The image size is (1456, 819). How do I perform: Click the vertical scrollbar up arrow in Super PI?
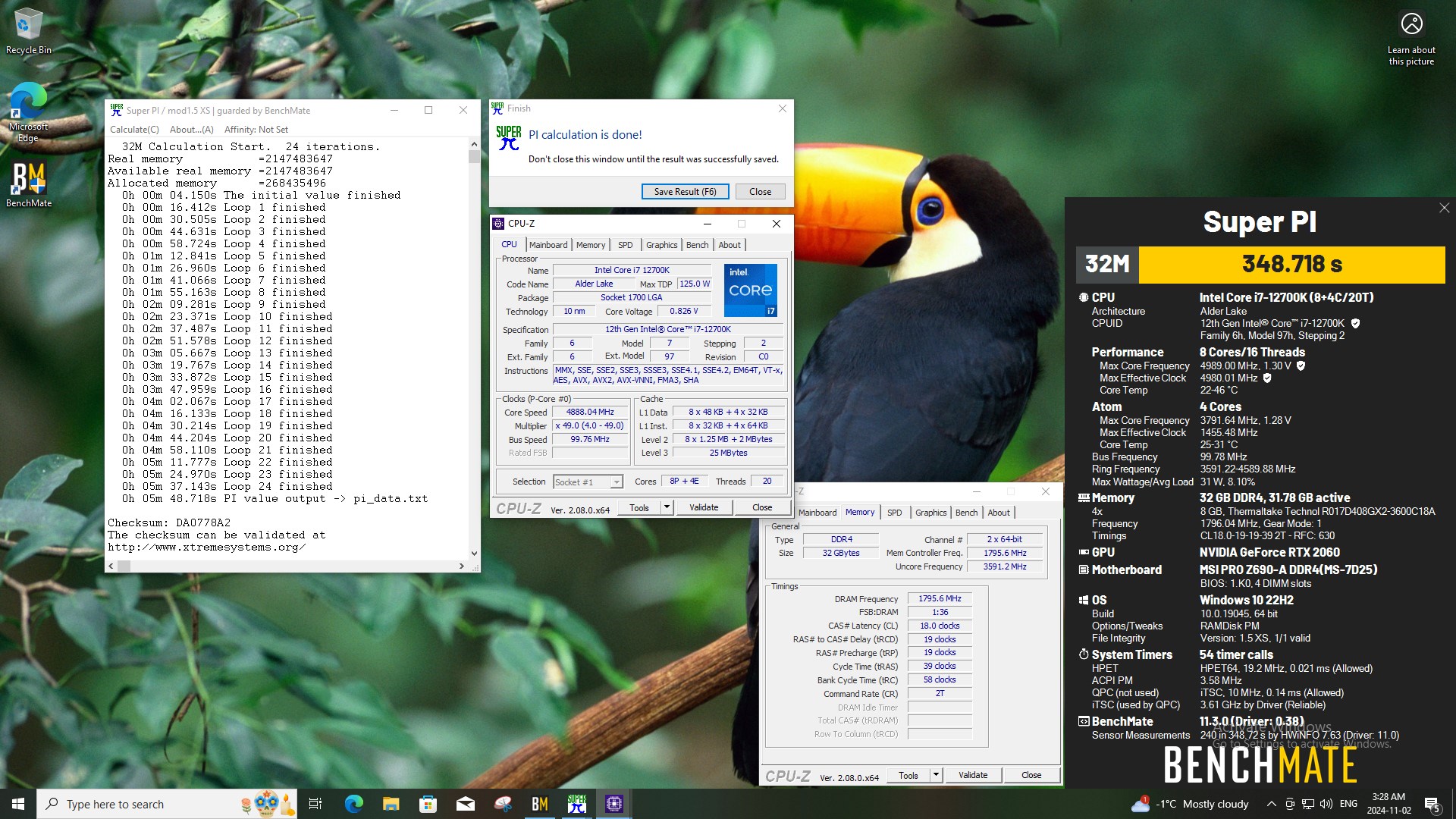[x=474, y=144]
